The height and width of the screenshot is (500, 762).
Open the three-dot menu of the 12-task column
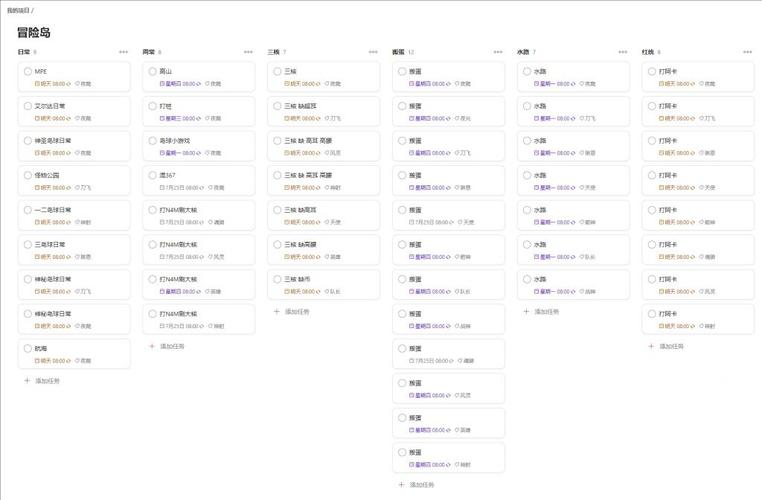pos(498,52)
